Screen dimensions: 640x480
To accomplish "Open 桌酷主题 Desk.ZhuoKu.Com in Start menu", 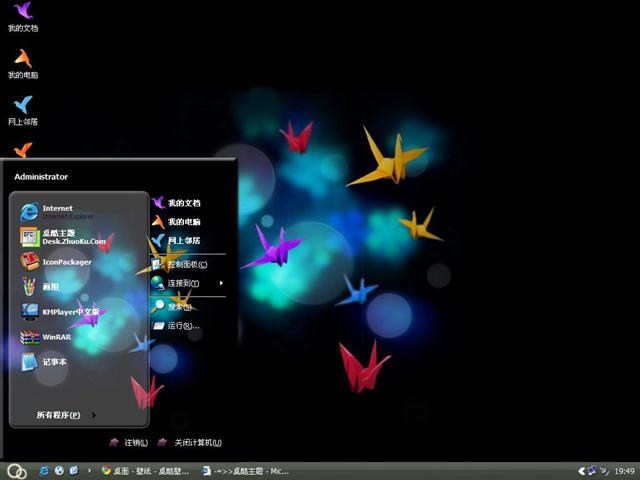I will (63, 237).
